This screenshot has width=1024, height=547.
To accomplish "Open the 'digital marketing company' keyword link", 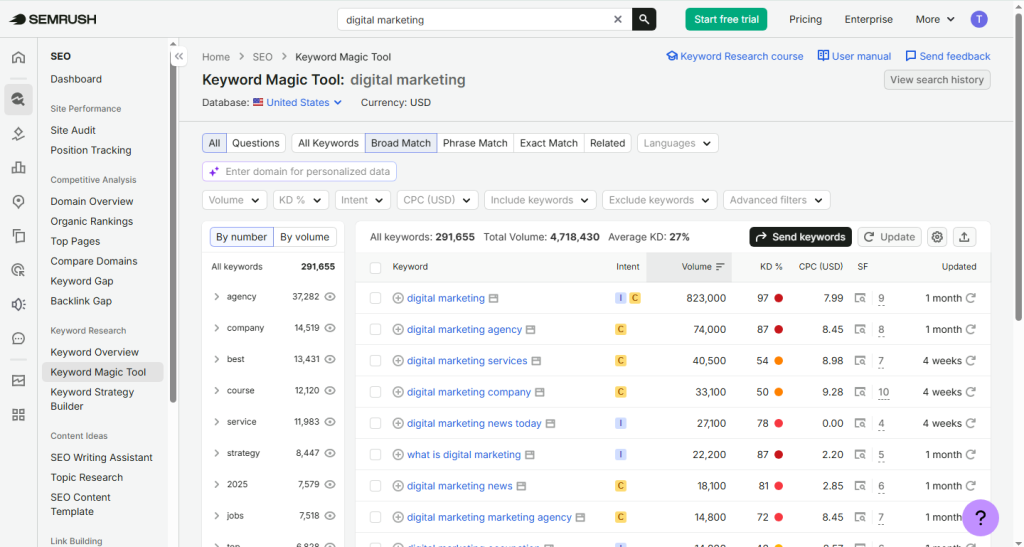I will coord(469,392).
